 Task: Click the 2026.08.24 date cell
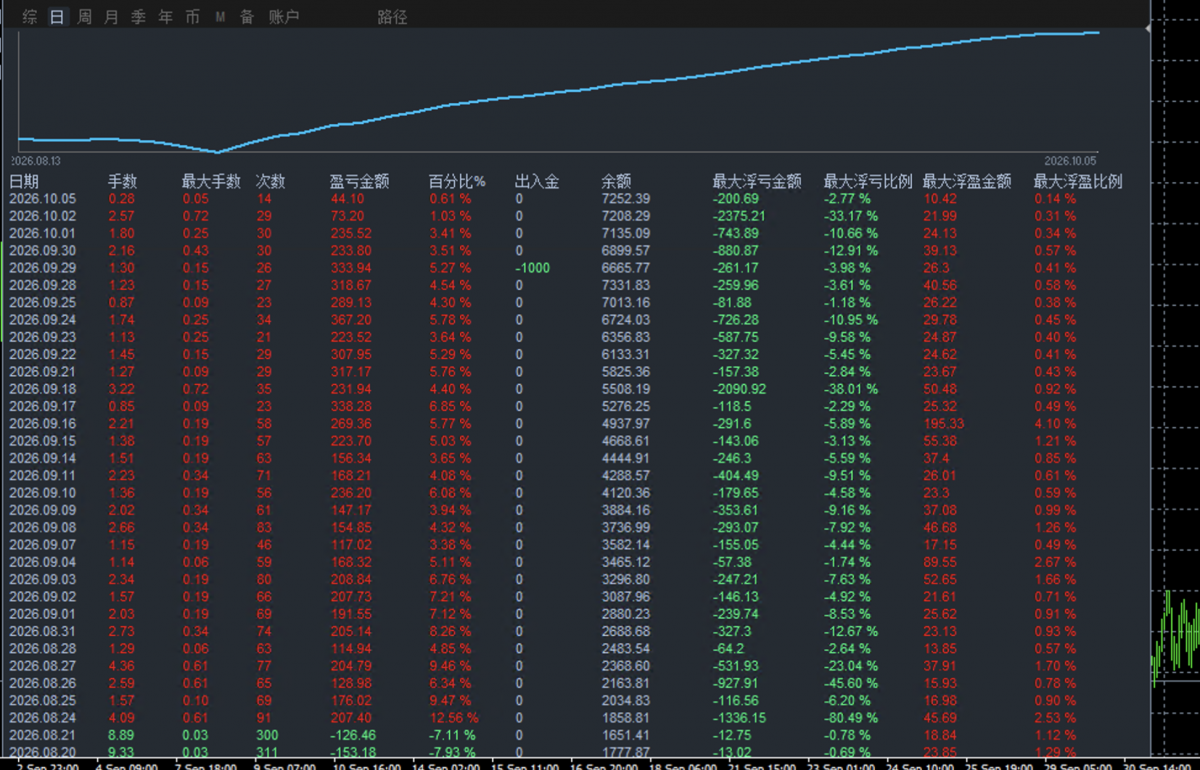(x=42, y=717)
